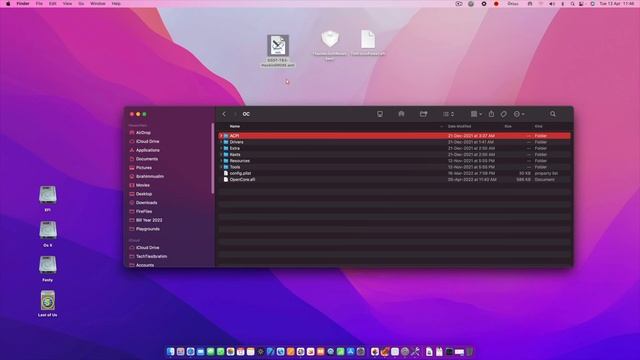The image size is (640, 360).
Task: Open iCloud Drive under Favorites sidebar
Action: pyautogui.click(x=147, y=141)
